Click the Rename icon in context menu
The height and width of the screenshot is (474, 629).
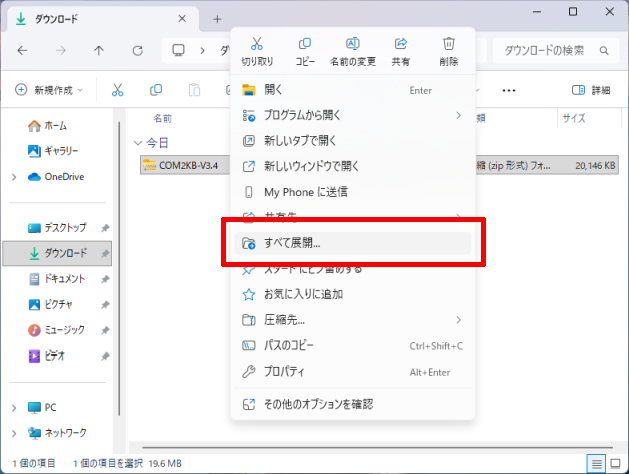353,49
